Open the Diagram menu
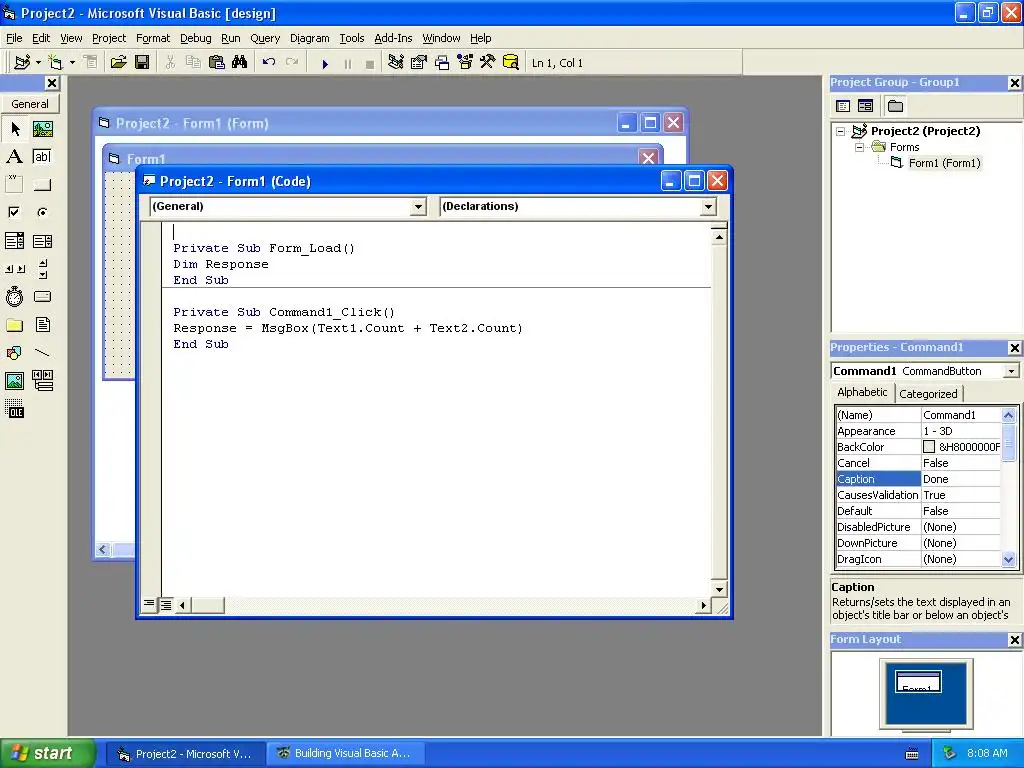 click(x=310, y=38)
